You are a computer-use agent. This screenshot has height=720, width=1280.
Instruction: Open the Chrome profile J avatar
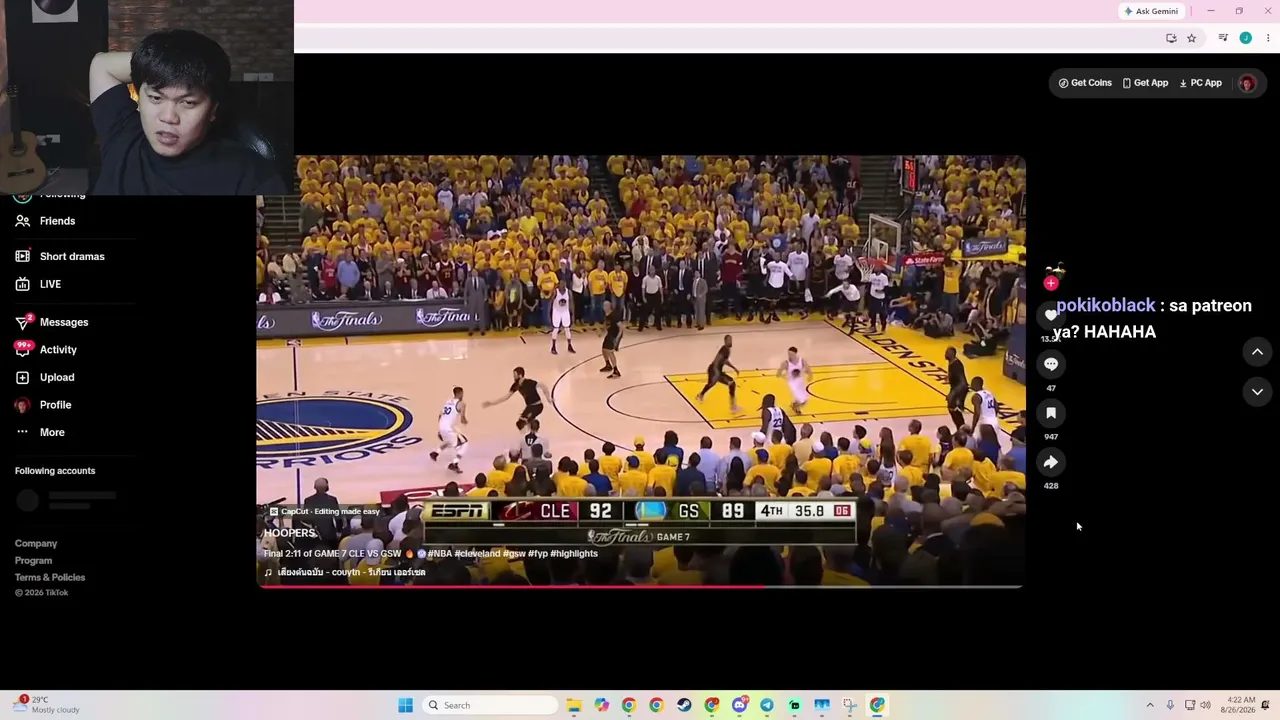tap(1245, 38)
